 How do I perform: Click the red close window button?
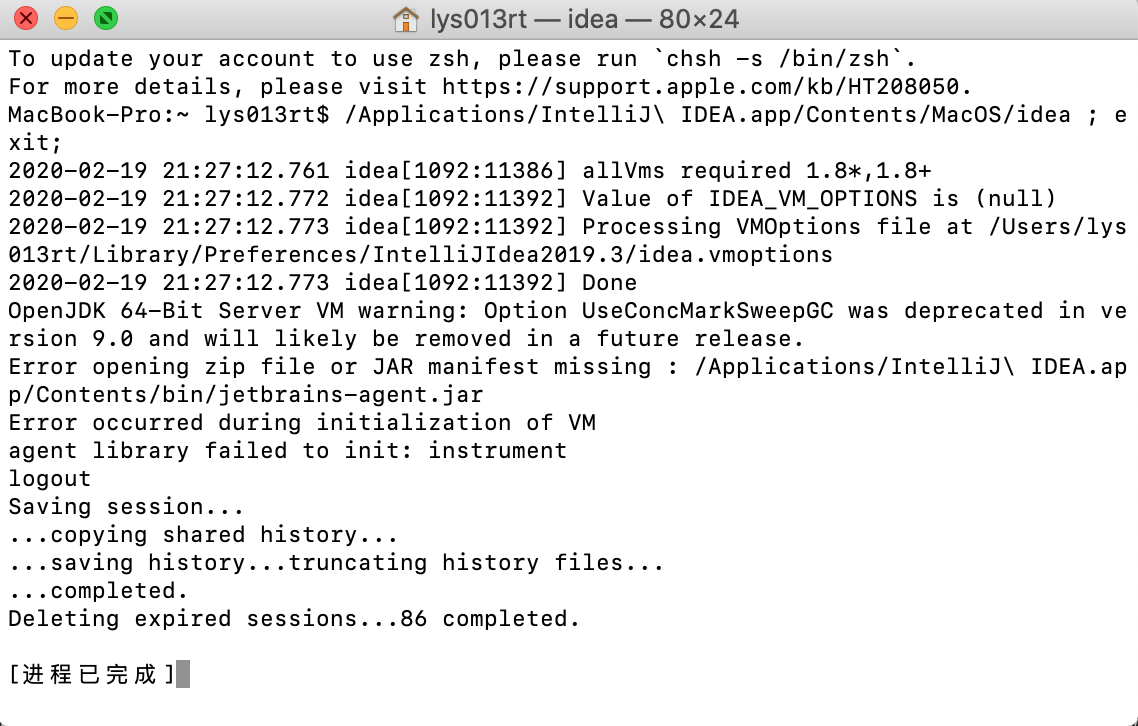click(26, 18)
